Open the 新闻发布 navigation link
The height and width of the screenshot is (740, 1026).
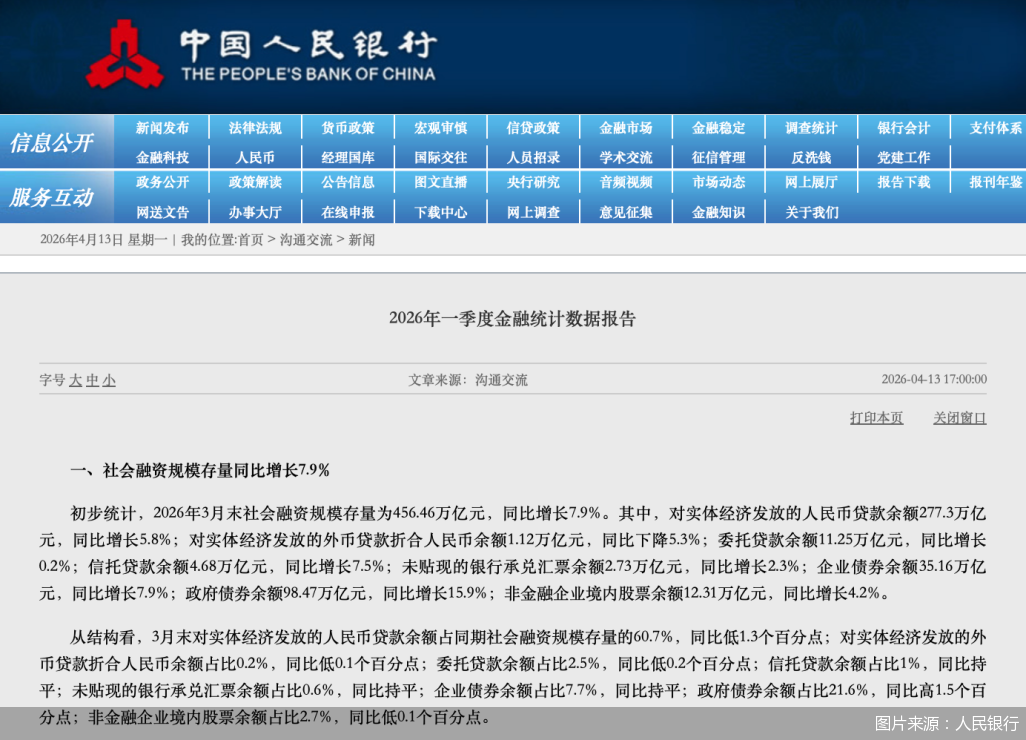(x=162, y=128)
